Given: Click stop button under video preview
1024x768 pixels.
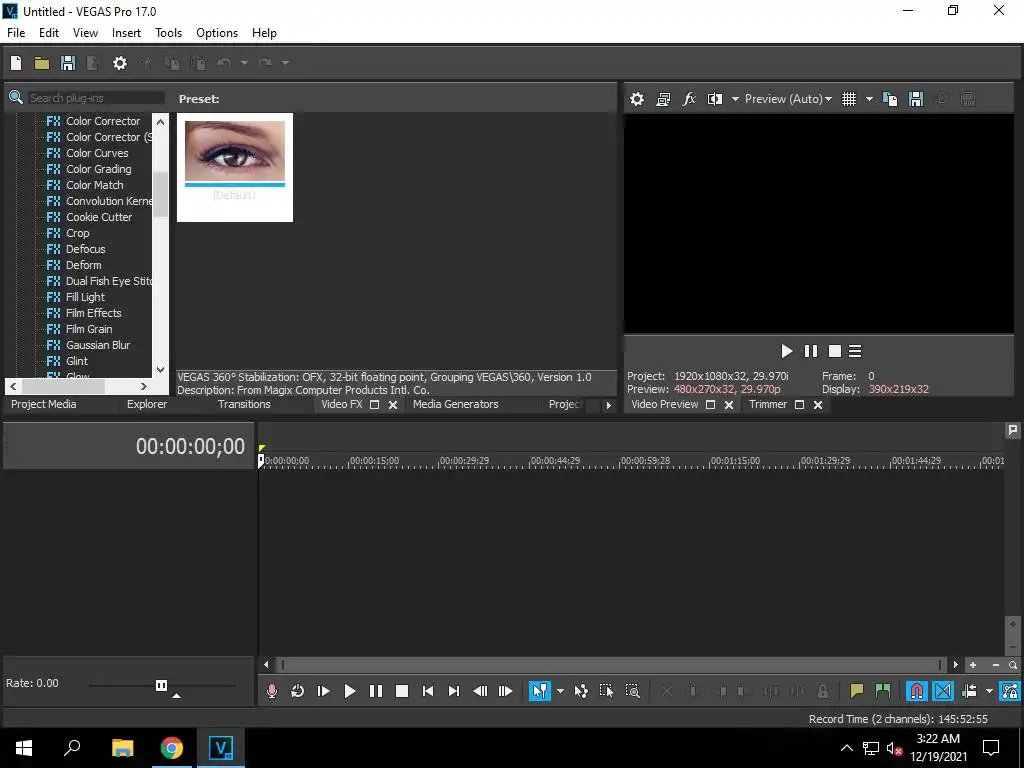Looking at the screenshot, I should [834, 351].
